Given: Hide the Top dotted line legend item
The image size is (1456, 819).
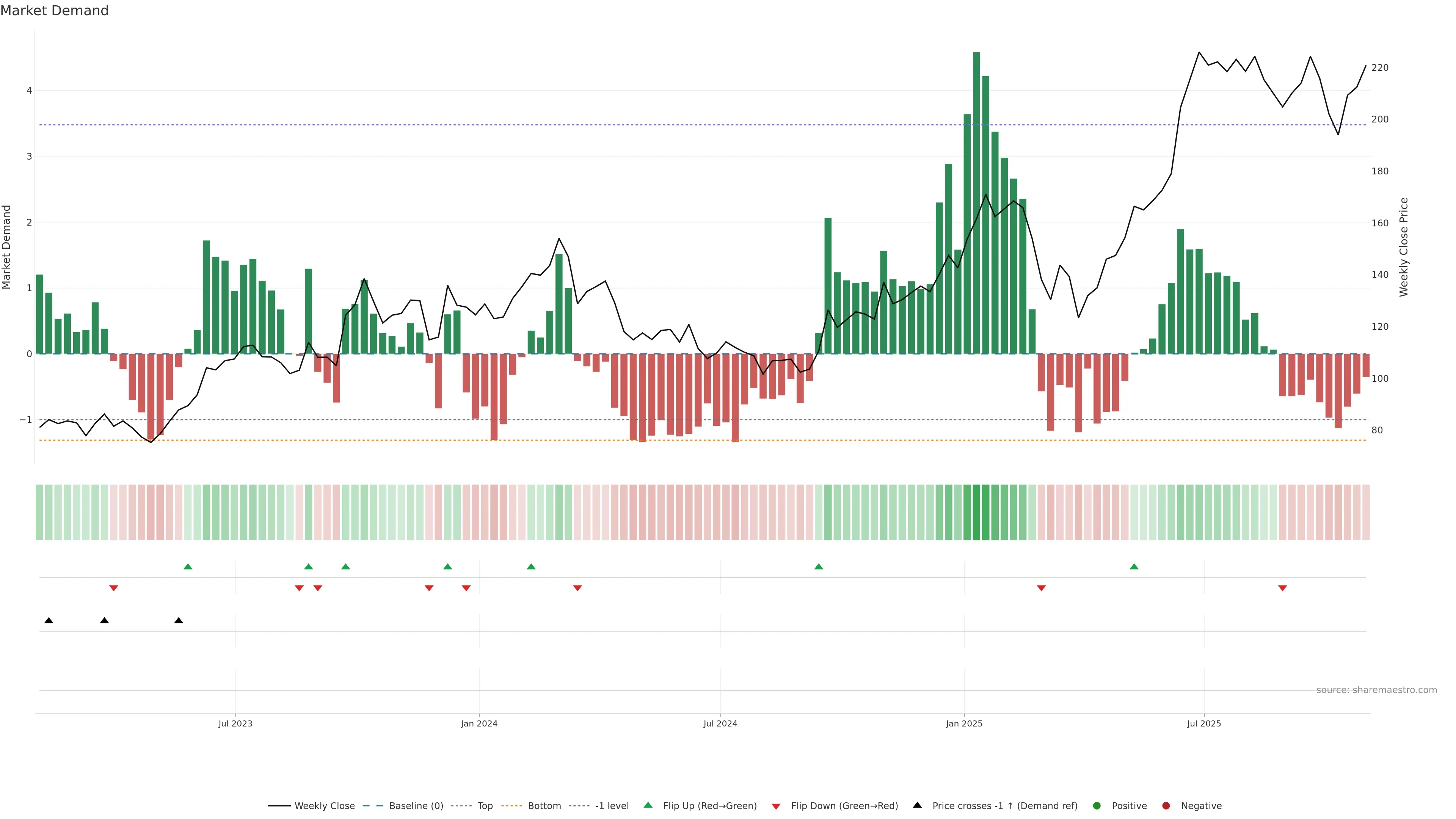Looking at the screenshot, I should click(x=485, y=805).
